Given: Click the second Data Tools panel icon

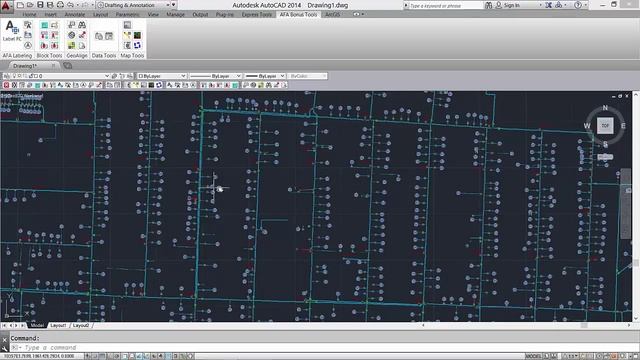Looking at the screenshot, I should pos(109,36).
